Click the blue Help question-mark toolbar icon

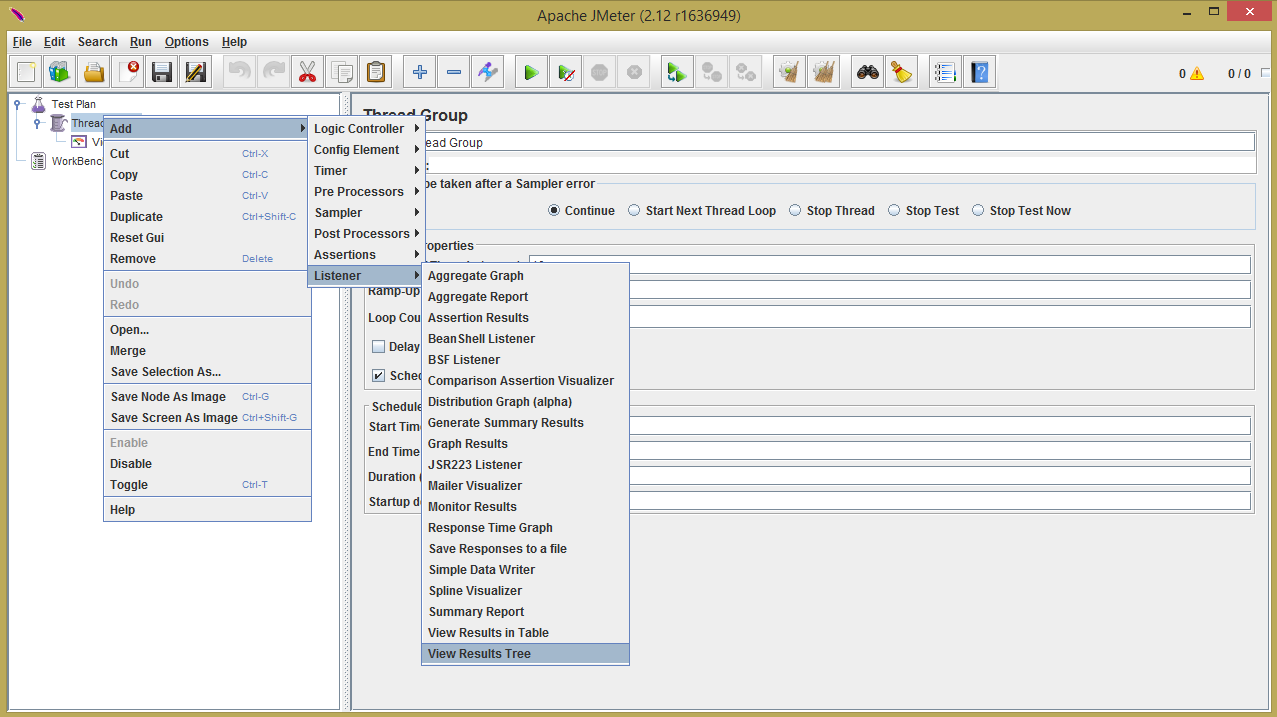click(979, 72)
